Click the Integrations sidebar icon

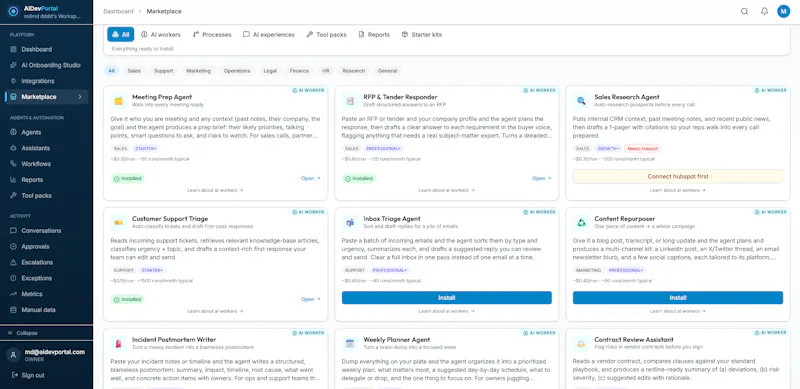point(13,81)
